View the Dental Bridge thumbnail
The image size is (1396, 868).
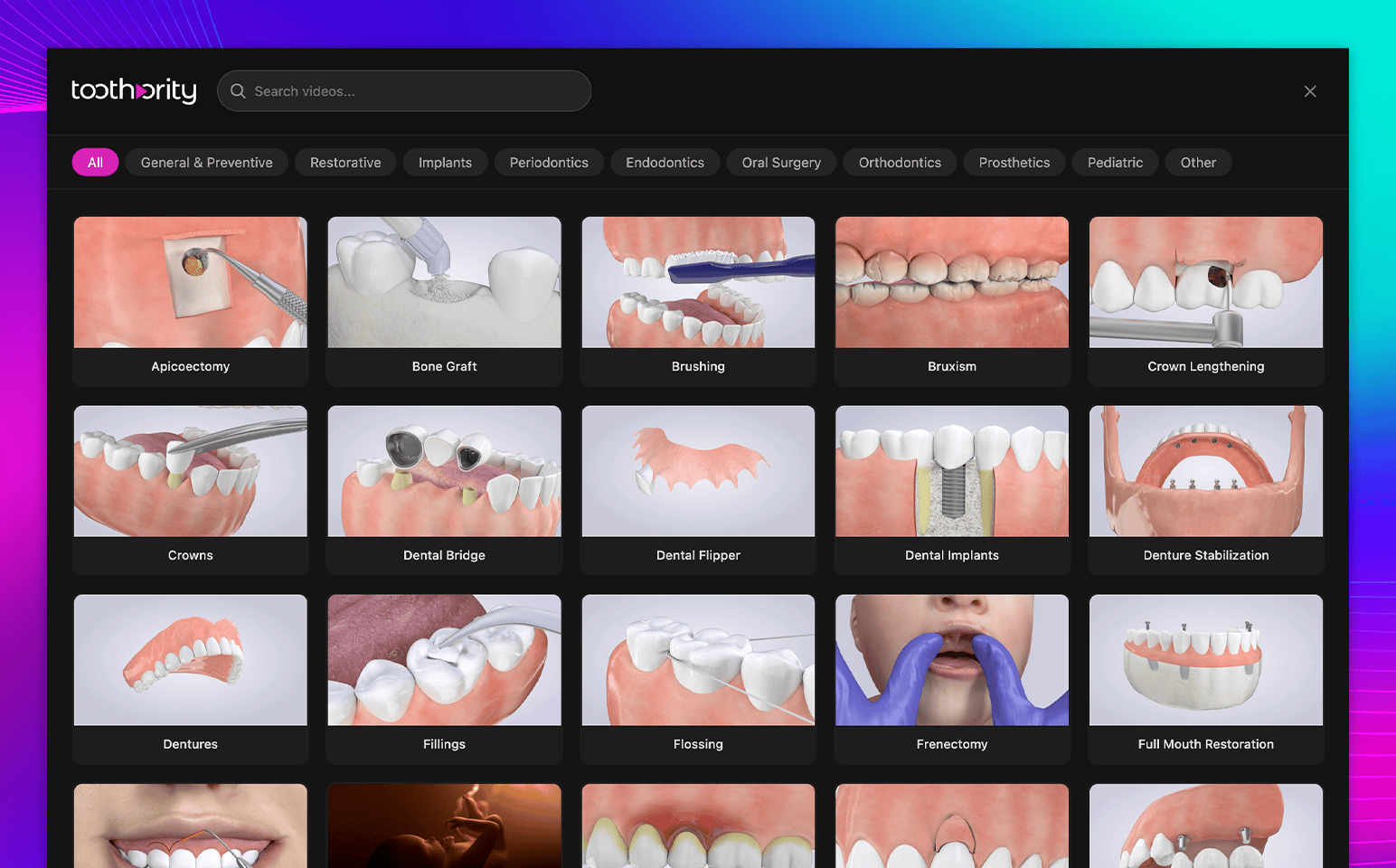pyautogui.click(x=444, y=471)
